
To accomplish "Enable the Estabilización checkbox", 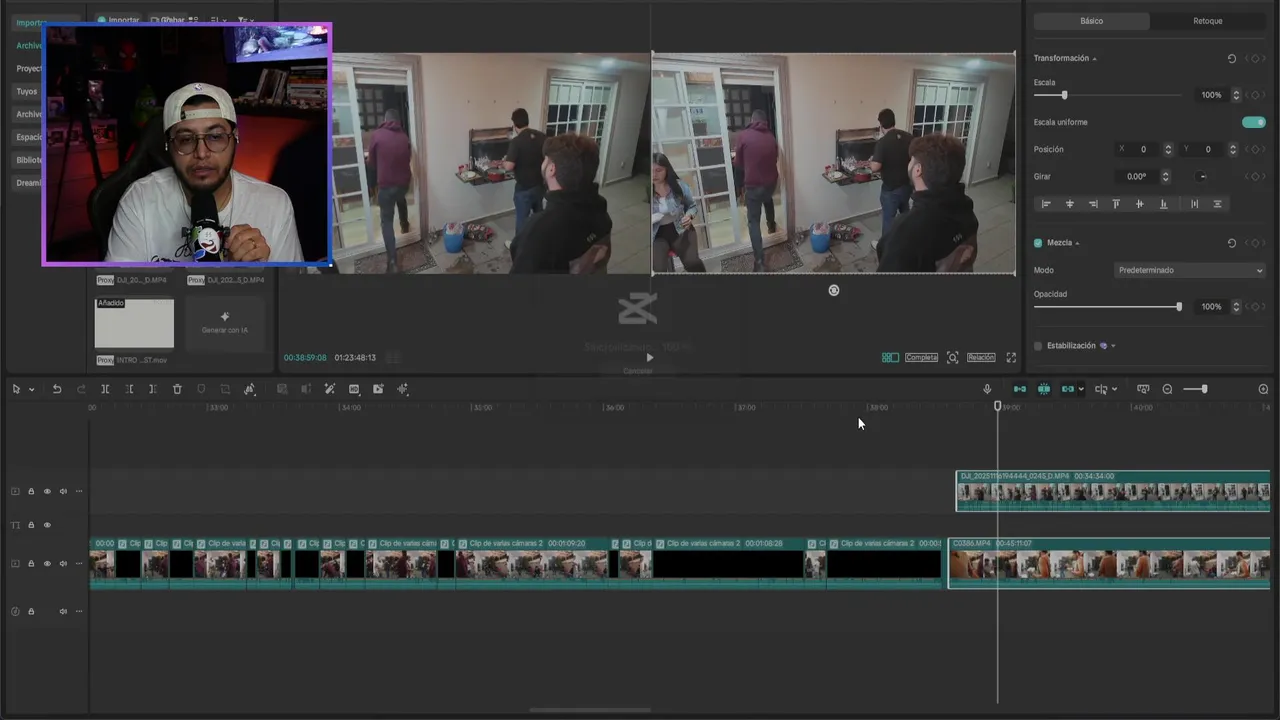I will click(x=1038, y=346).
